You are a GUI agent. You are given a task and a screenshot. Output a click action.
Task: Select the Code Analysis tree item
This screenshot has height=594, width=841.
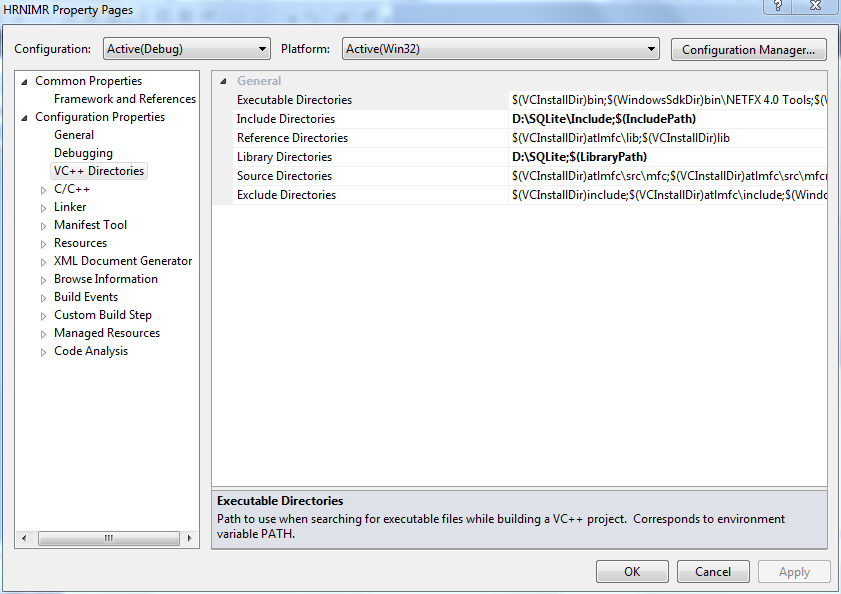90,350
